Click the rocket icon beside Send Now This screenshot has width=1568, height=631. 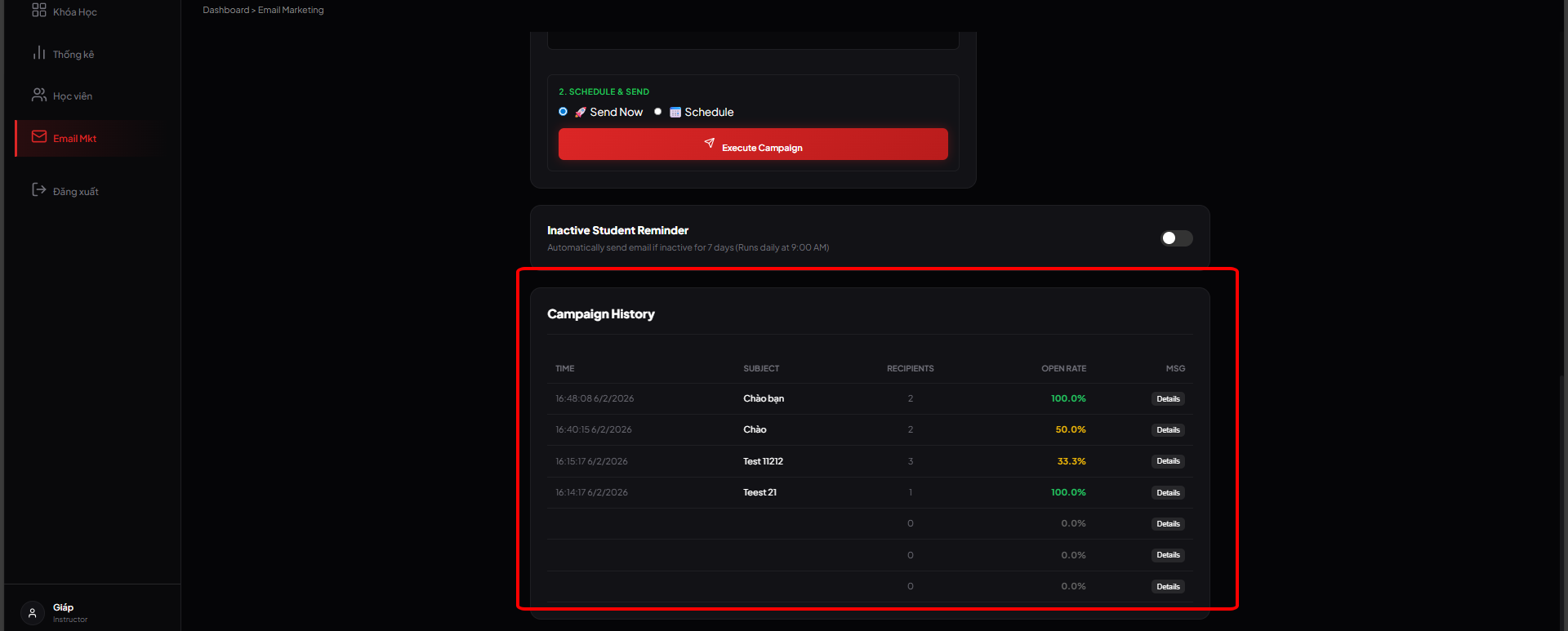580,113
